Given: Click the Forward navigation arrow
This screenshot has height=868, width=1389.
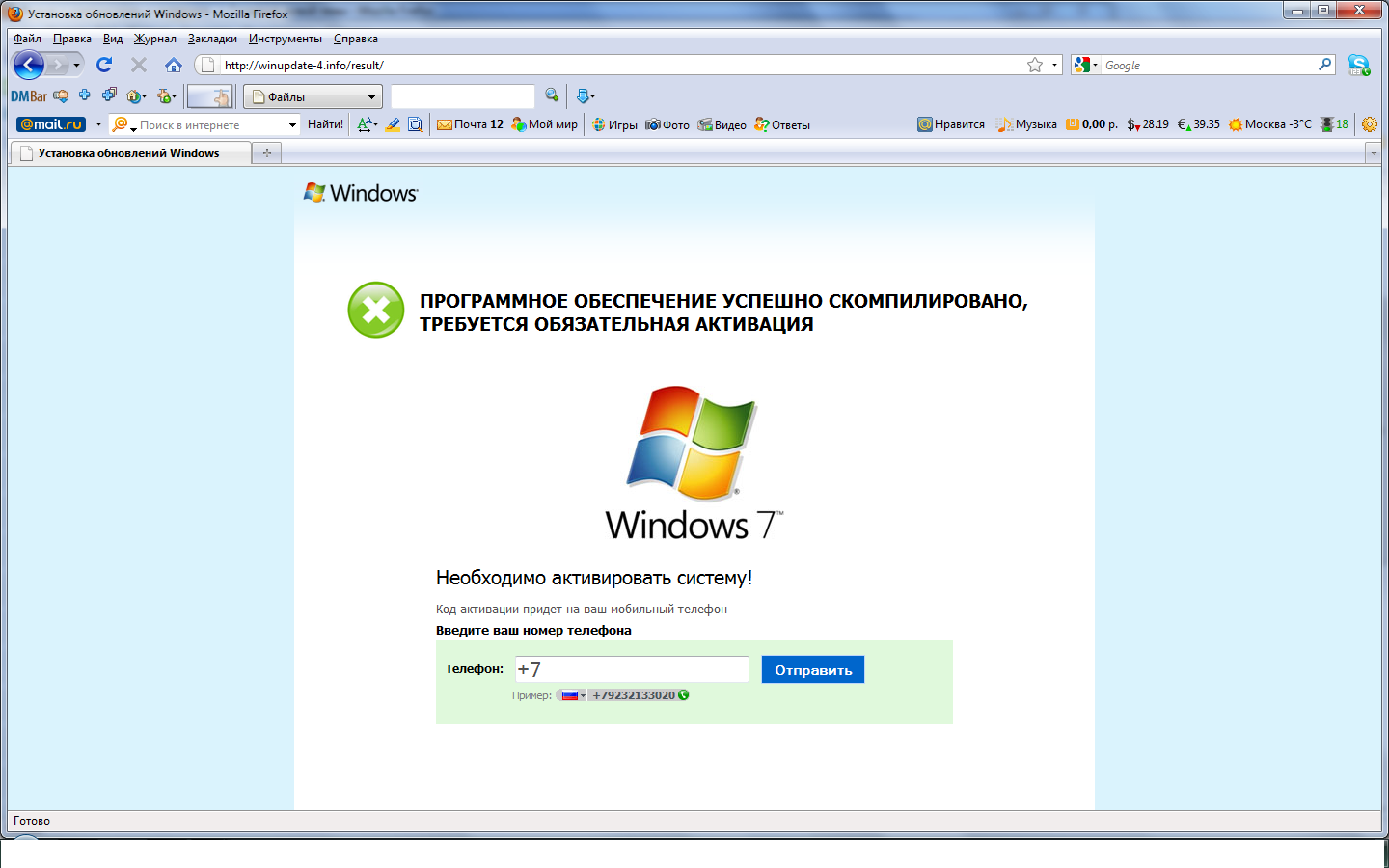Looking at the screenshot, I should tap(58, 65).
